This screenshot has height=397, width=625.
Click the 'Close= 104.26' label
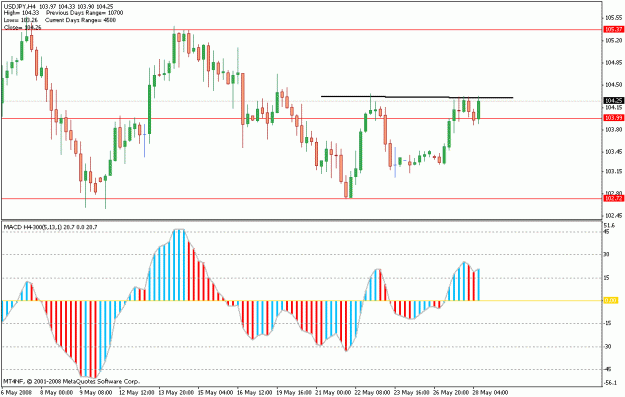point(22,28)
